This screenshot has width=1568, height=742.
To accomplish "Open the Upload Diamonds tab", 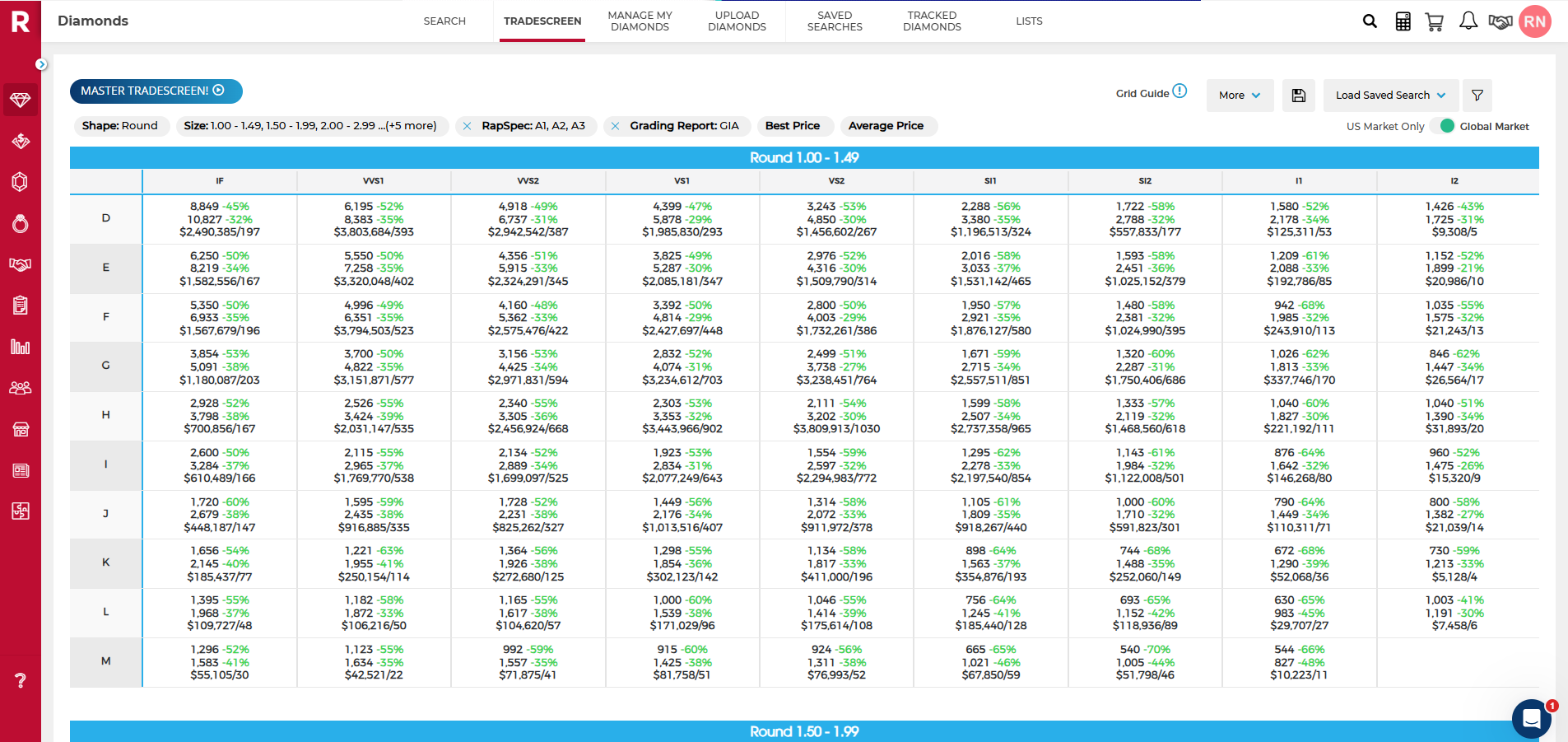I will tap(737, 21).
